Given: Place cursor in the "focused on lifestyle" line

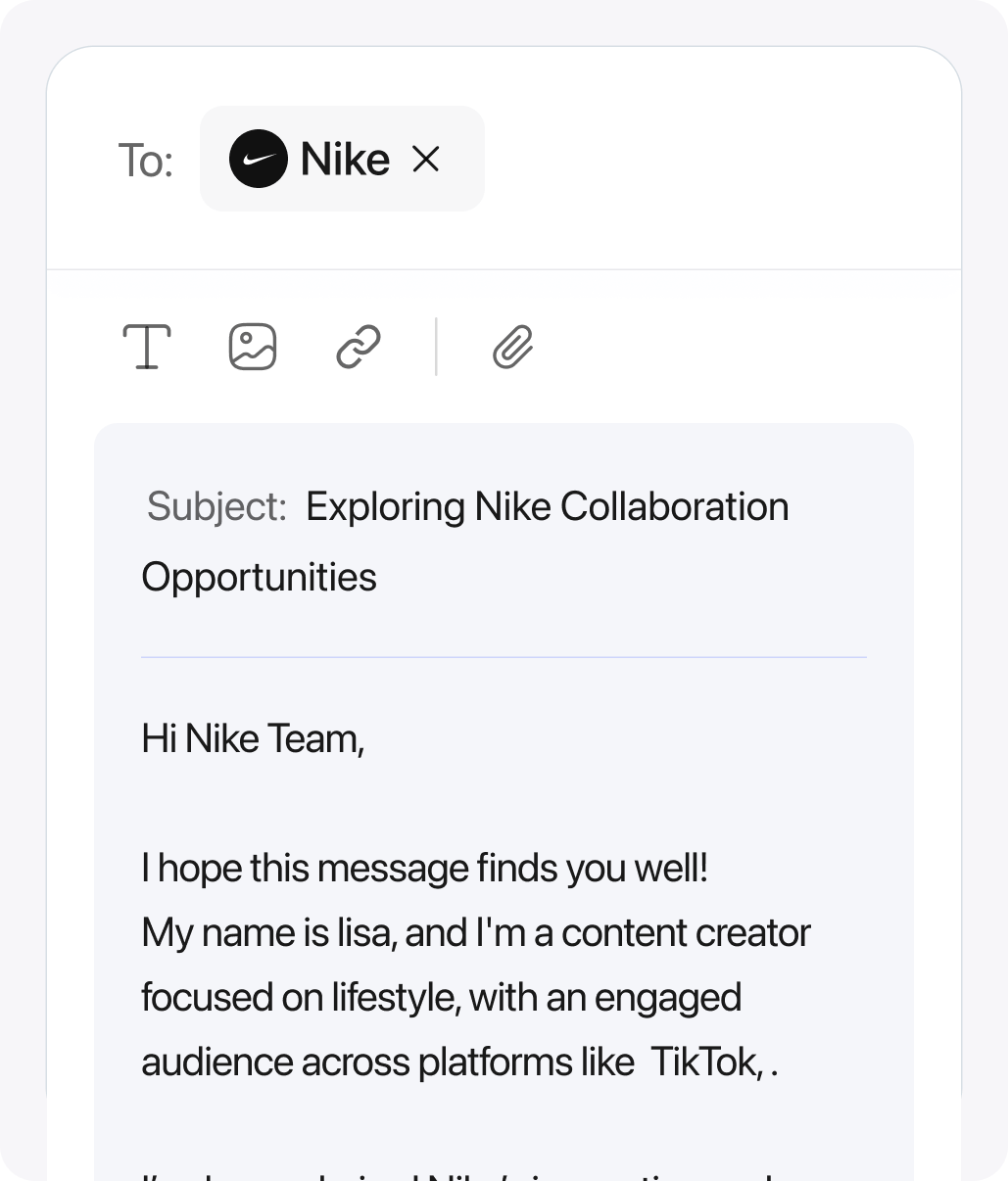Looking at the screenshot, I should [x=442, y=997].
